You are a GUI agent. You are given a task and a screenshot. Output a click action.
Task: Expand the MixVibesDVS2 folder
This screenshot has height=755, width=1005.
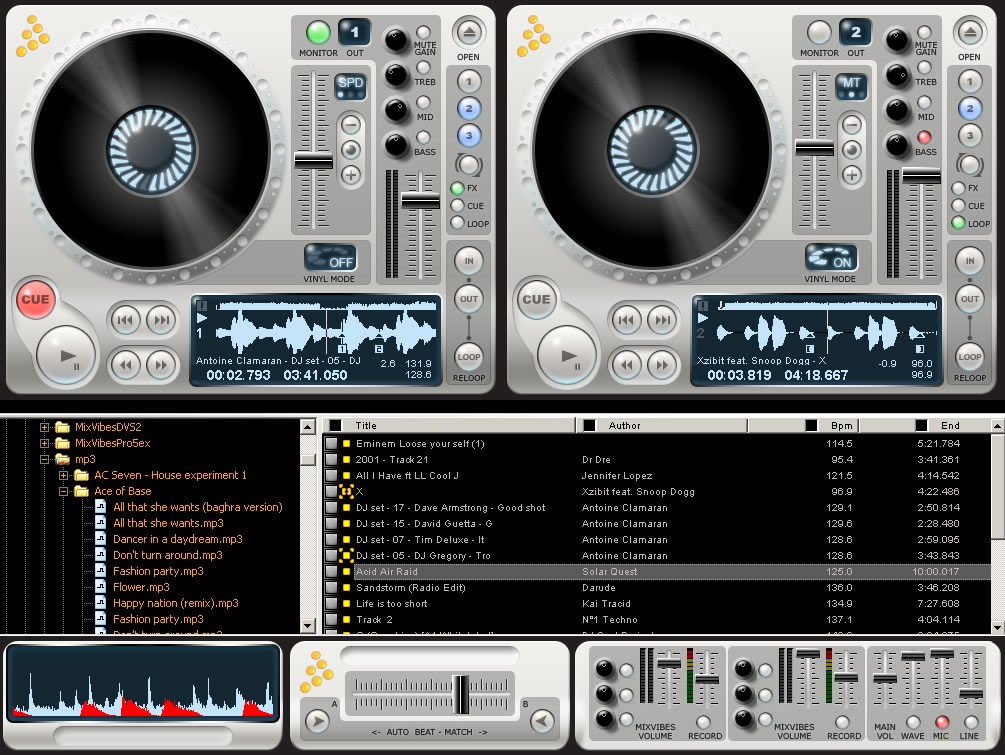pos(44,427)
